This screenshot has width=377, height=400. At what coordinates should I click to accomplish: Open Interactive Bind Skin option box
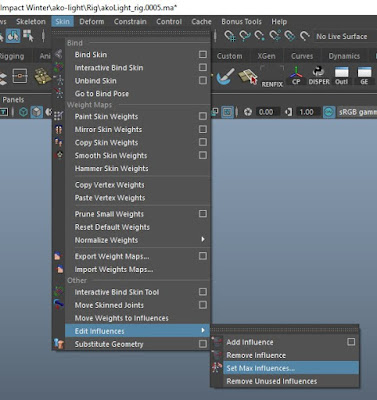pos(203,67)
